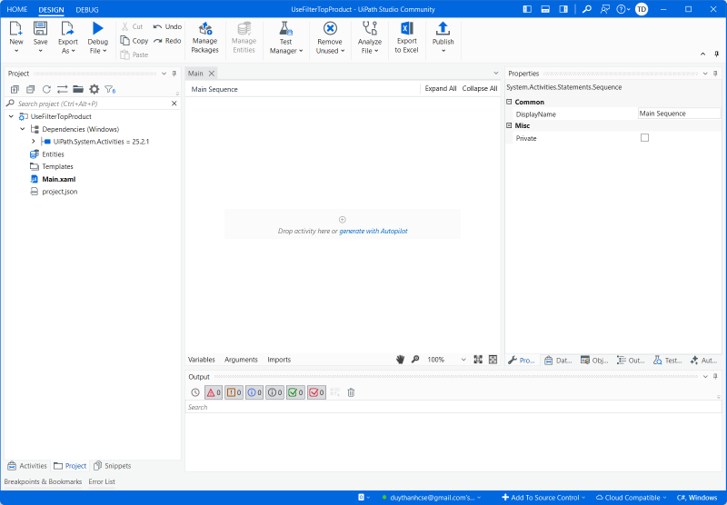Toggle green passed checks filter in Output
The image size is (727, 505).
[295, 392]
